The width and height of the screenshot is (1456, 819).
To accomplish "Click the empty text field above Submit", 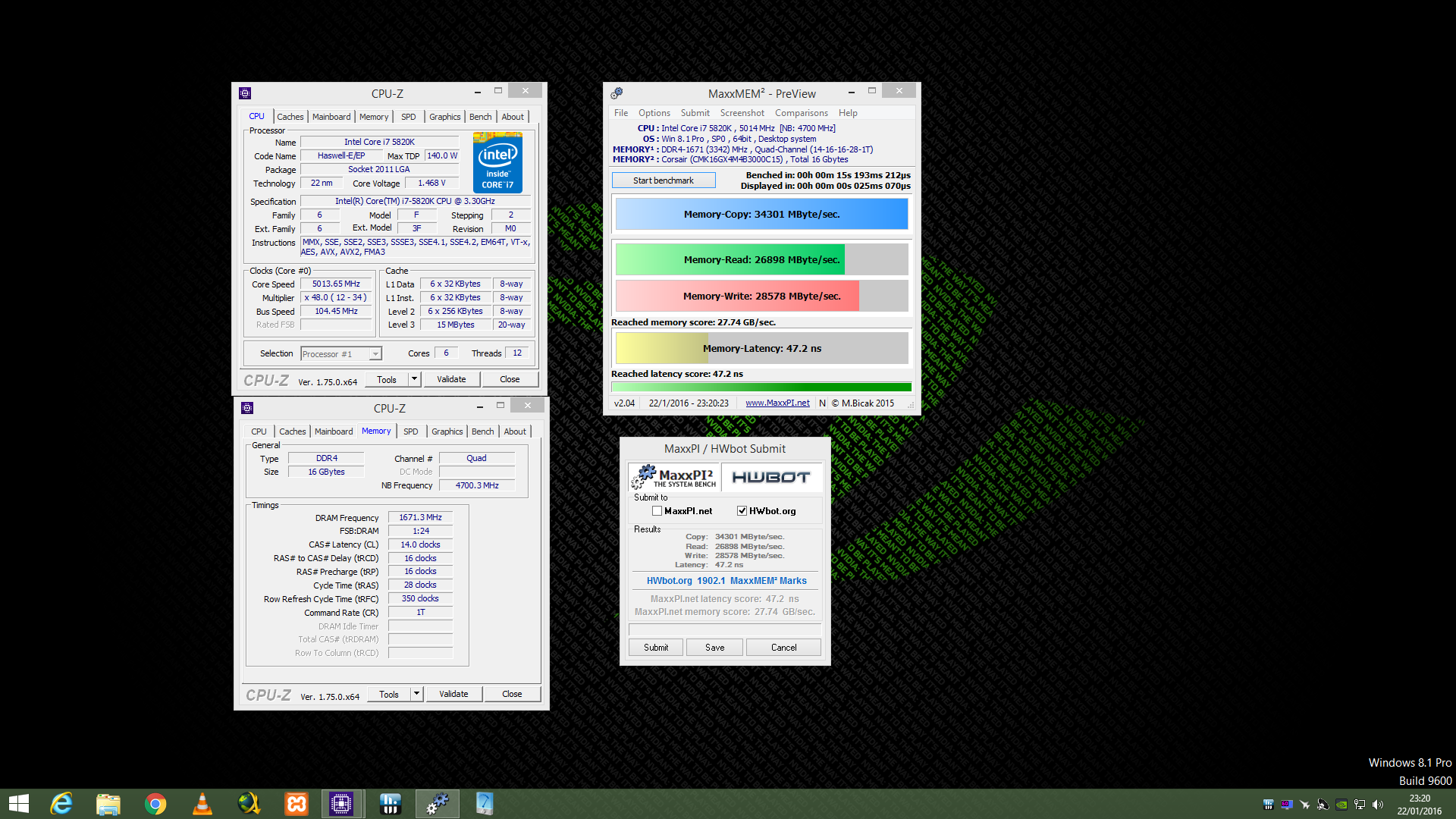I will (725, 629).
